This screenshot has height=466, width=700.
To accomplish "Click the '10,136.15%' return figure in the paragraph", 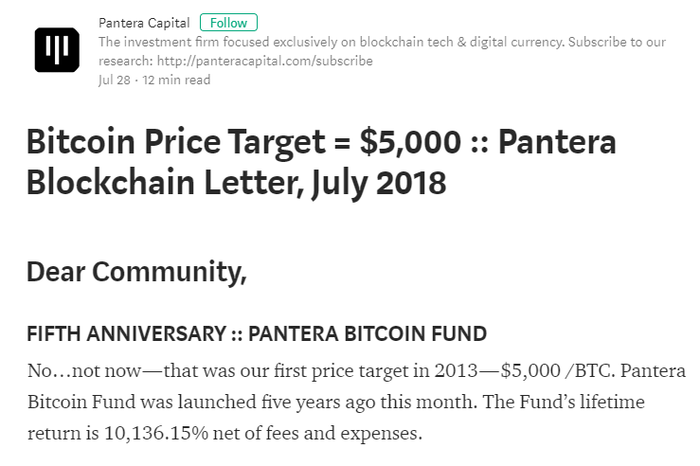I will coord(156,433).
